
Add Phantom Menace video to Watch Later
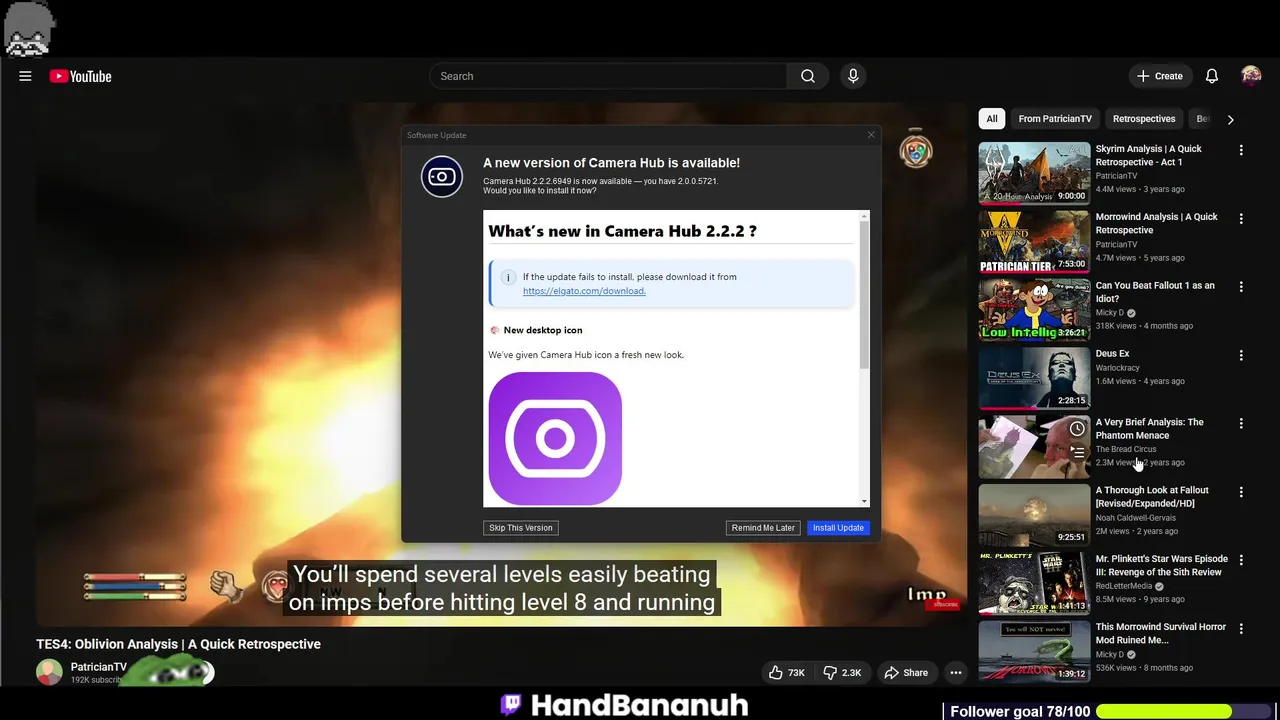[x=1077, y=429]
